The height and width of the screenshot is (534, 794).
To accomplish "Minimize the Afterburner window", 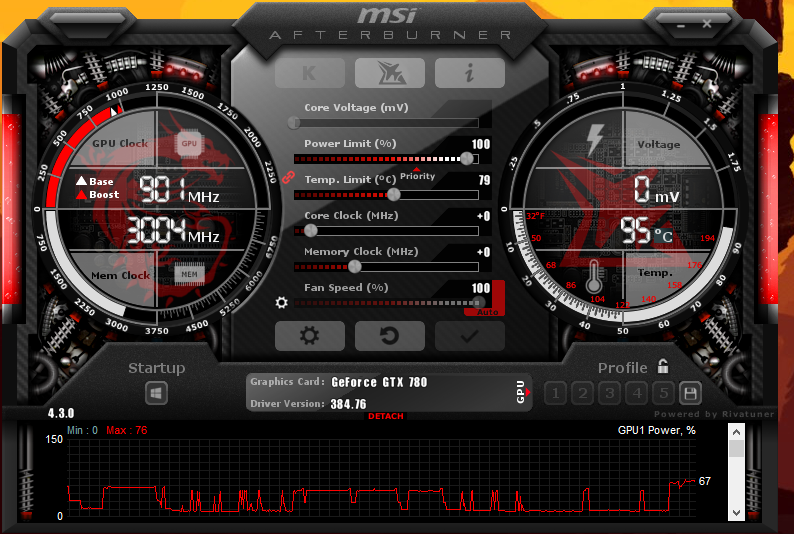I will tap(682, 25).
